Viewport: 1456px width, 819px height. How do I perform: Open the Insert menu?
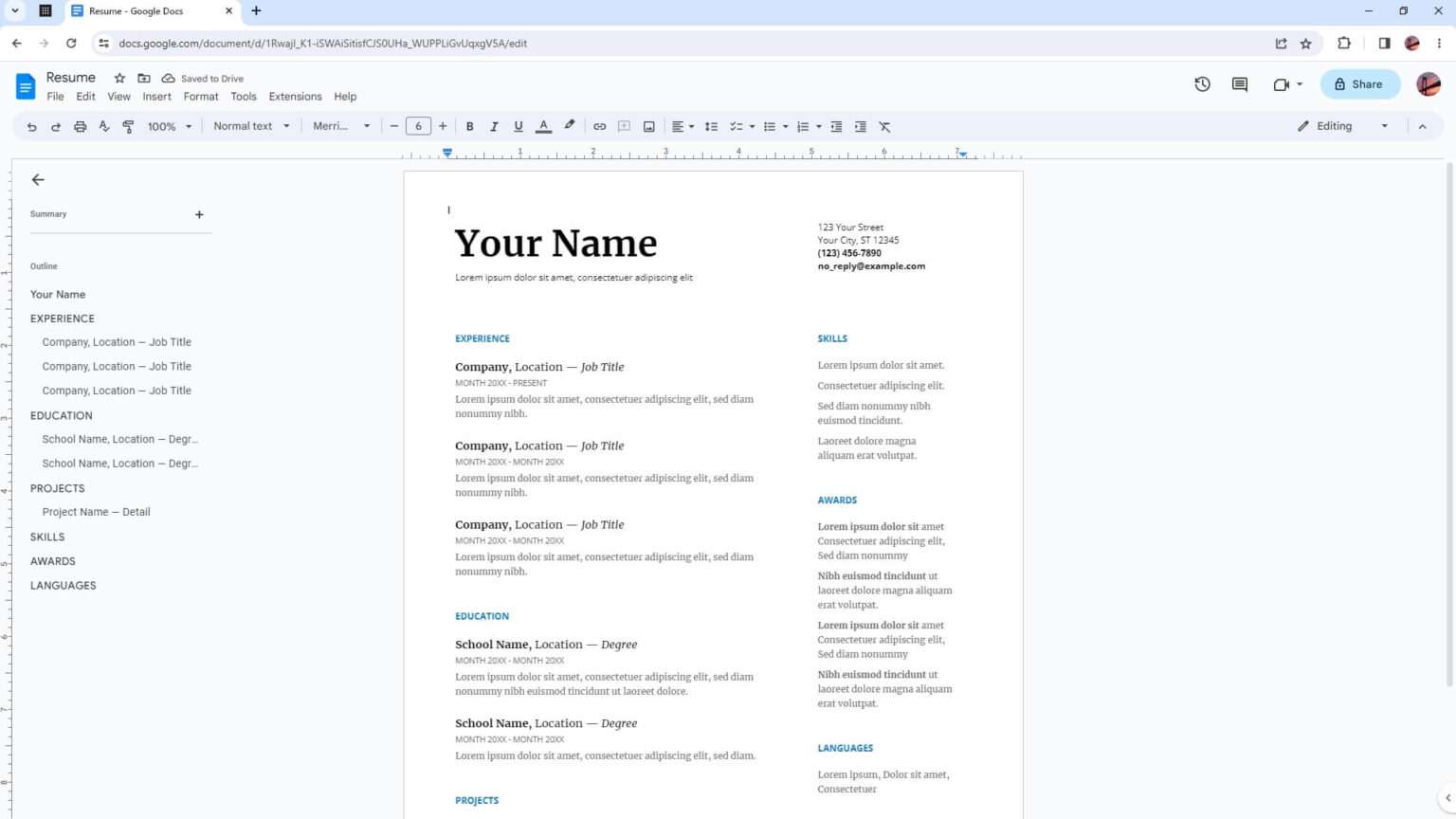click(x=156, y=96)
